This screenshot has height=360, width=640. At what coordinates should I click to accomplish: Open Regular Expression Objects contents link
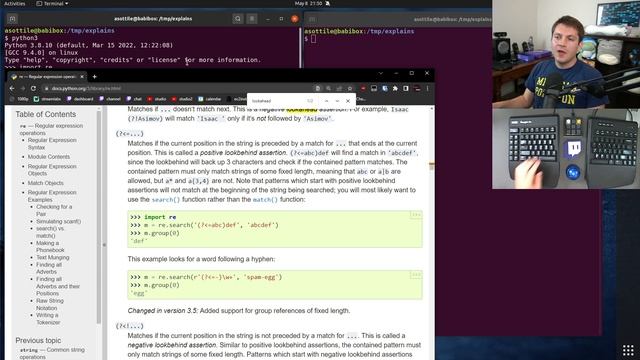pos(52,170)
